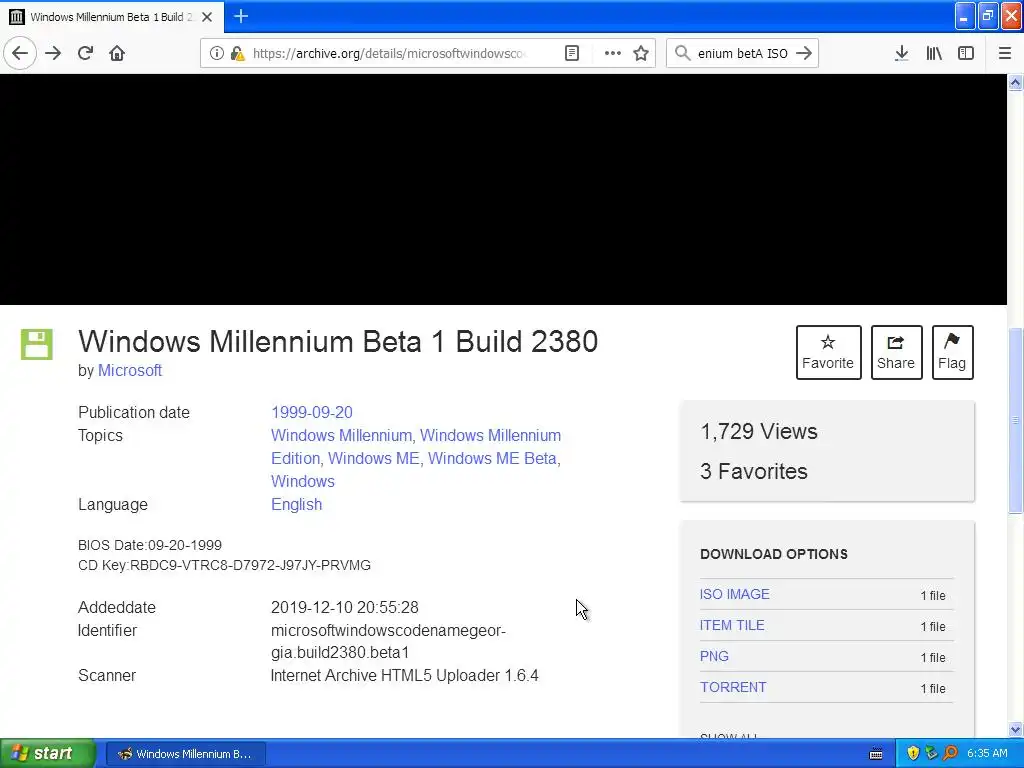Image resolution: width=1024 pixels, height=768 pixels.
Task: Click the vertical scrollbar thumb
Action: click(x=1016, y=420)
